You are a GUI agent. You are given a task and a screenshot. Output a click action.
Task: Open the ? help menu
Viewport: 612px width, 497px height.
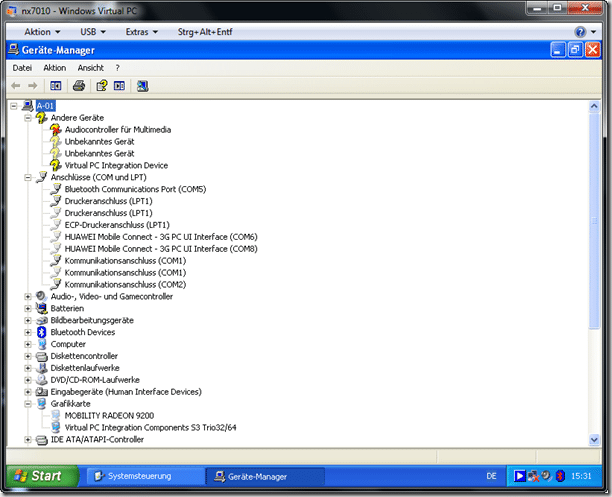(117, 68)
